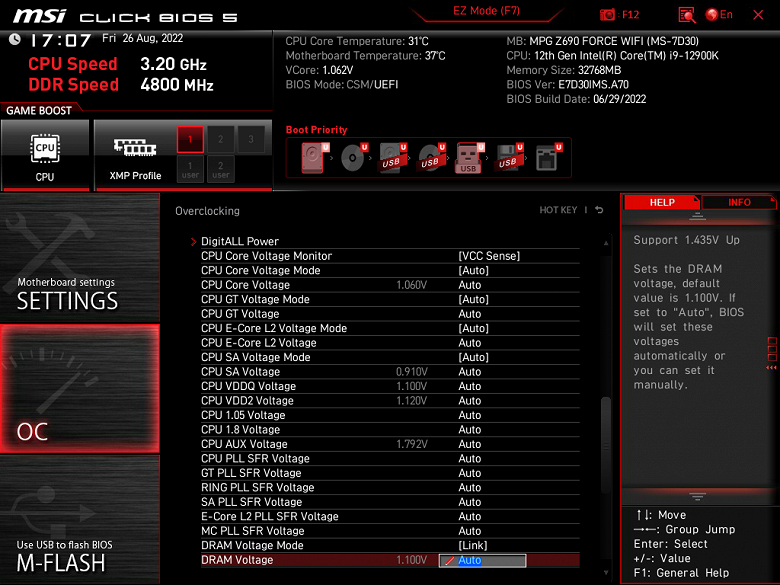The image size is (780, 585).
Task: Select the SA PLL SFR Voltage row
Action: (390, 502)
